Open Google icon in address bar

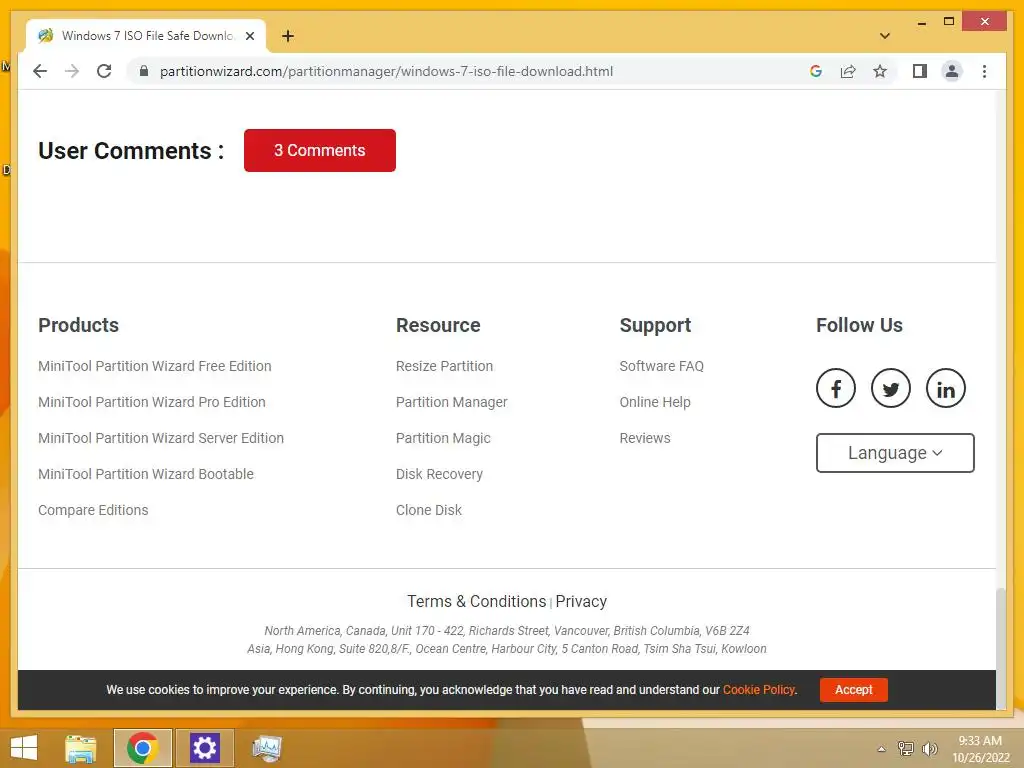tap(816, 71)
